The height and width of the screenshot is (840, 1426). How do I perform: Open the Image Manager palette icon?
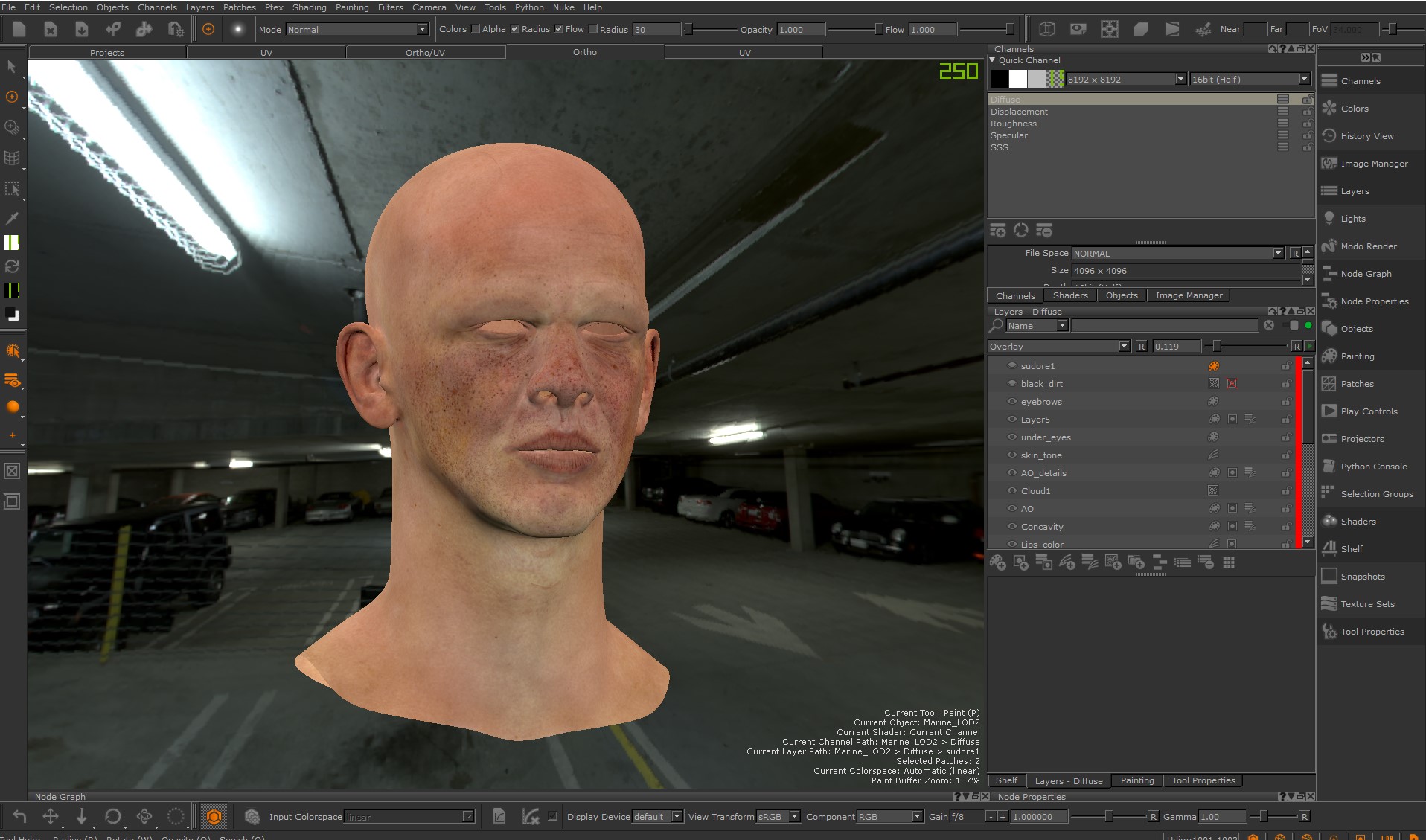pyautogui.click(x=1329, y=164)
